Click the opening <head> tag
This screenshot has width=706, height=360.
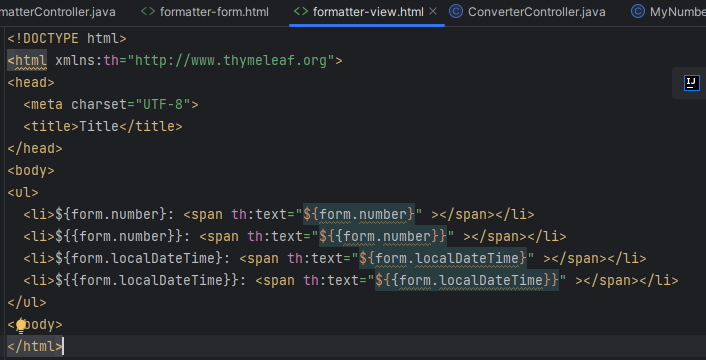pos(31,83)
